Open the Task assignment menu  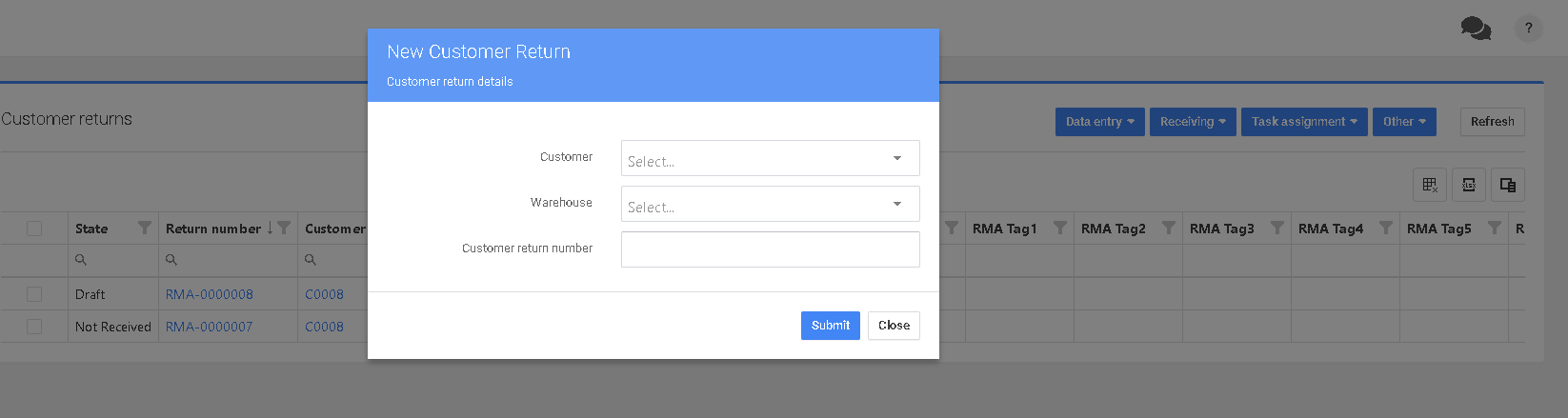[x=1303, y=122]
